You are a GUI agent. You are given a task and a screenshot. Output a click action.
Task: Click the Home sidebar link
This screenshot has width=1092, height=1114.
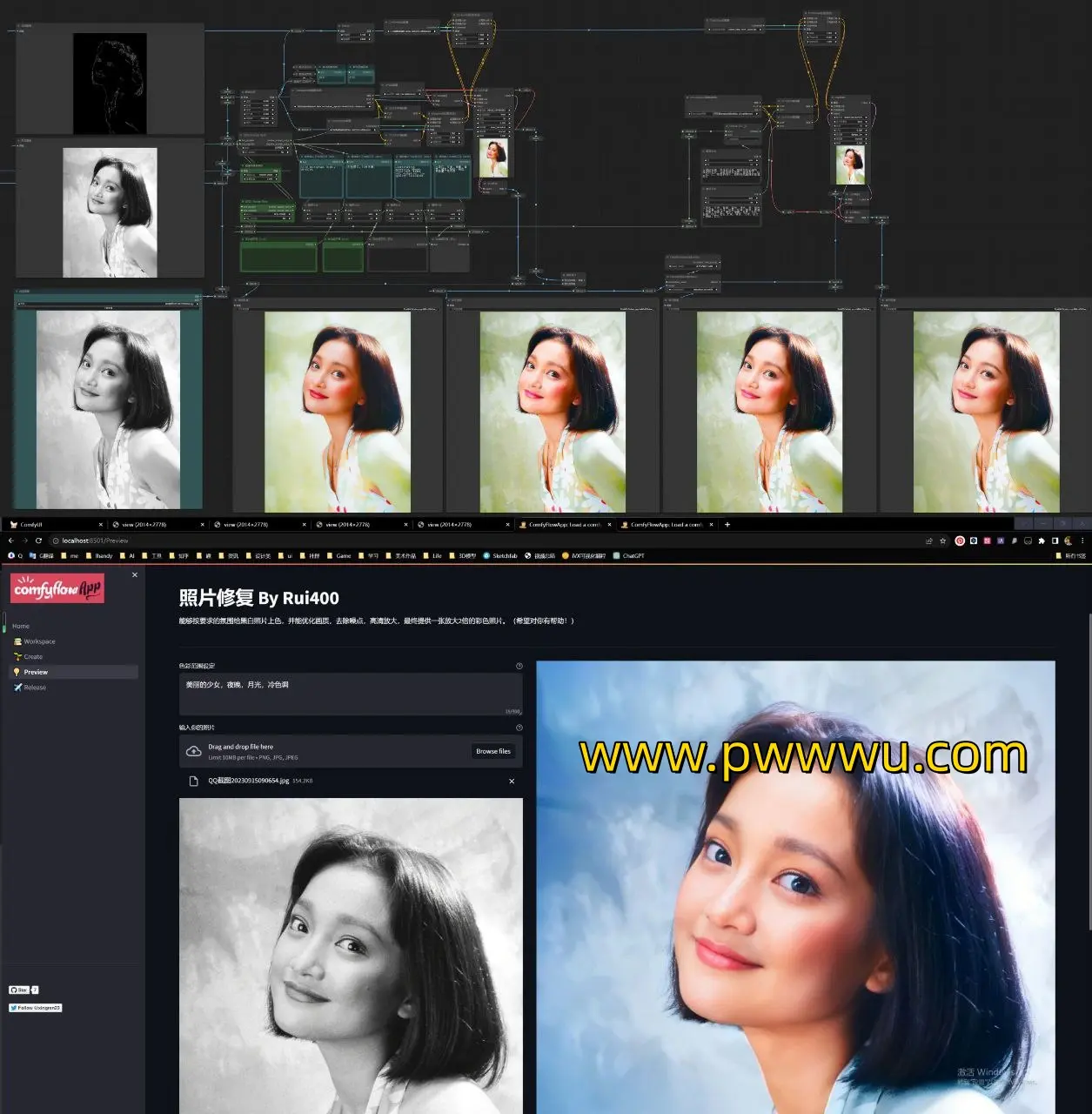tap(21, 626)
